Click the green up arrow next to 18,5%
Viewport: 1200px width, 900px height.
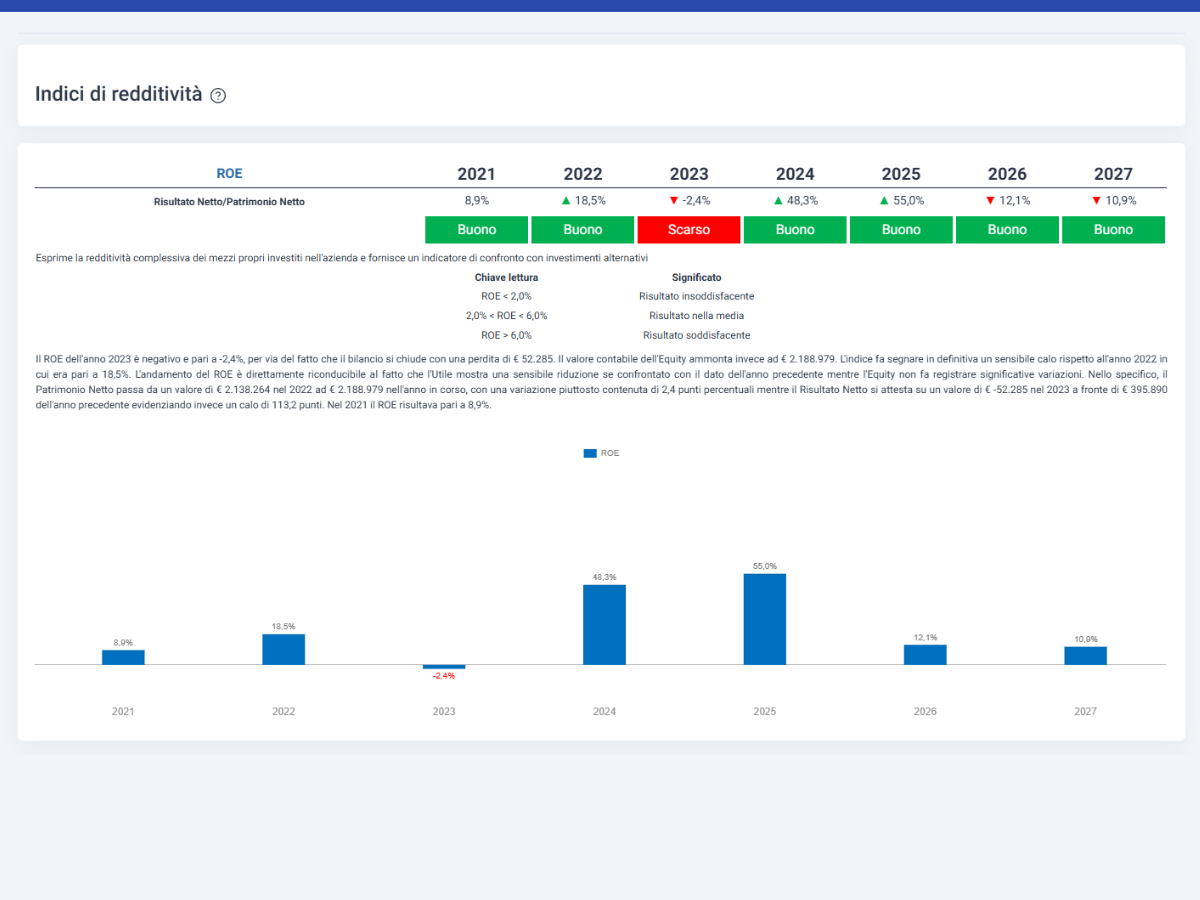click(x=566, y=200)
